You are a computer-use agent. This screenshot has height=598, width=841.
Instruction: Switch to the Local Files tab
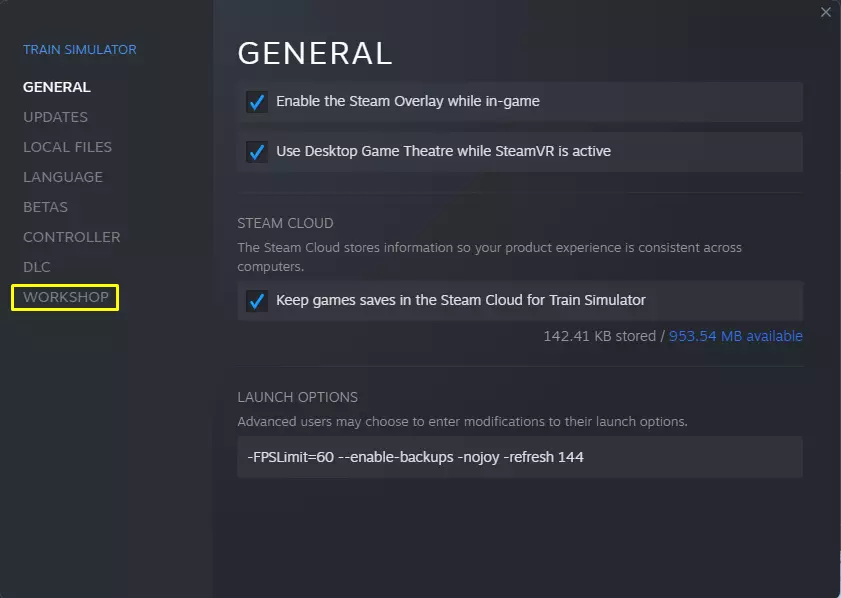[67, 147]
